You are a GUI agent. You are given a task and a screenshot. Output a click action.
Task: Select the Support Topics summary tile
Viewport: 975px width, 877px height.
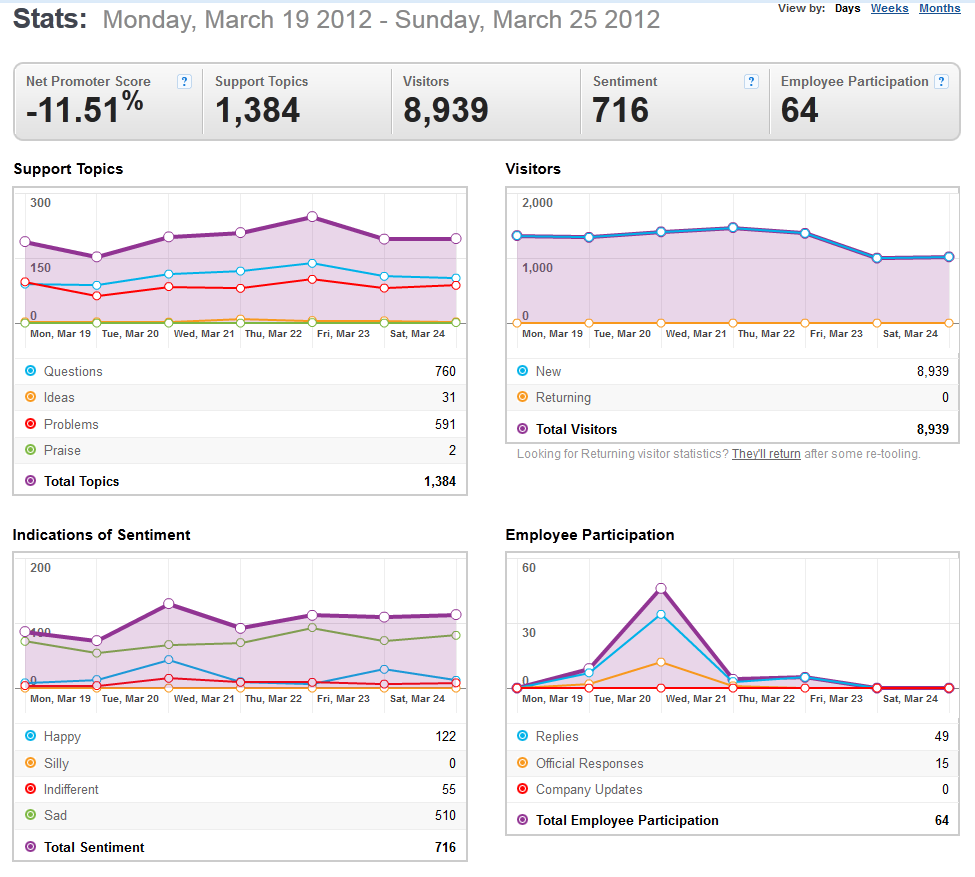tap(297, 101)
